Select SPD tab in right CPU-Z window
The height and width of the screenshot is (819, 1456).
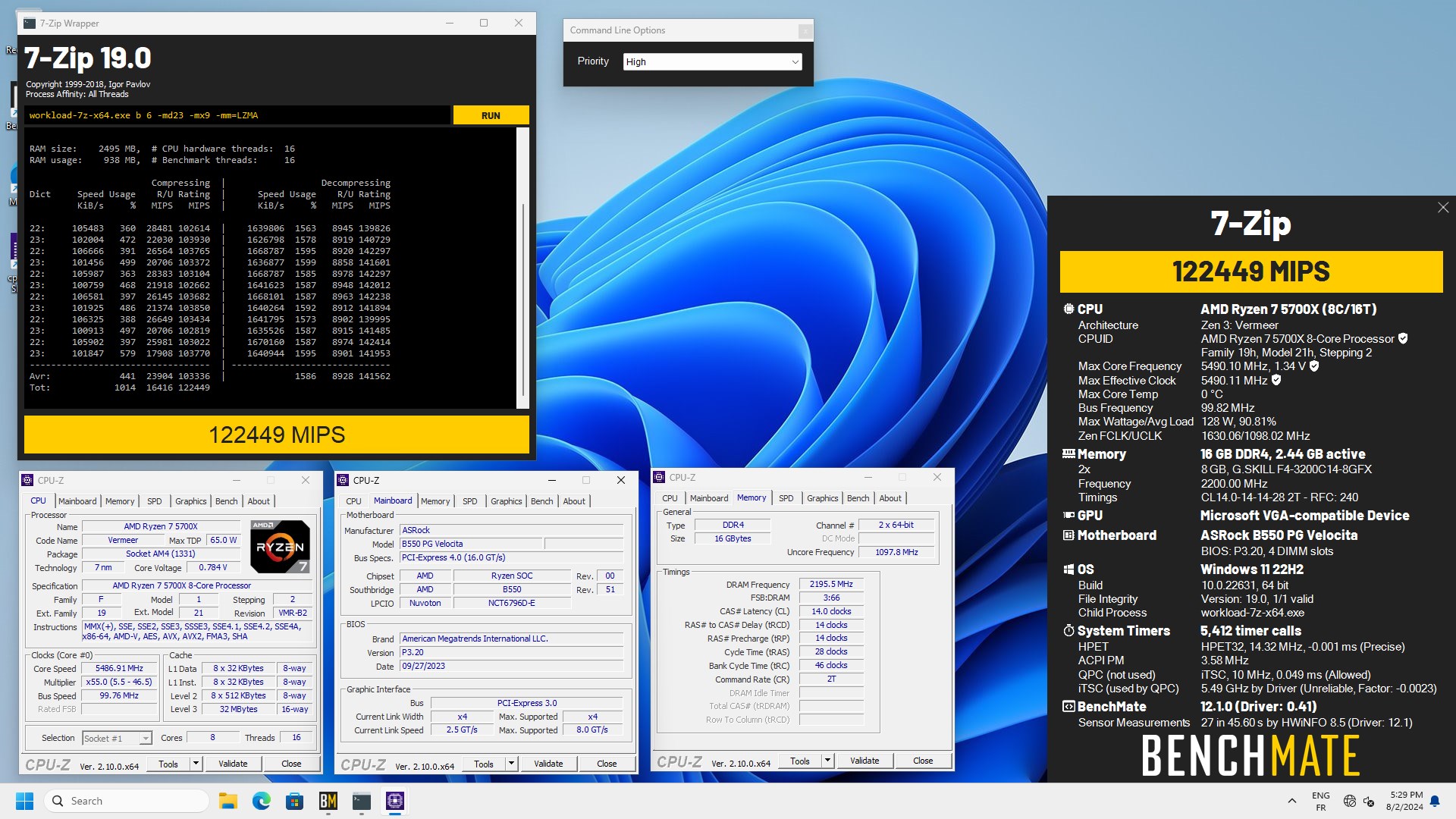pos(786,498)
